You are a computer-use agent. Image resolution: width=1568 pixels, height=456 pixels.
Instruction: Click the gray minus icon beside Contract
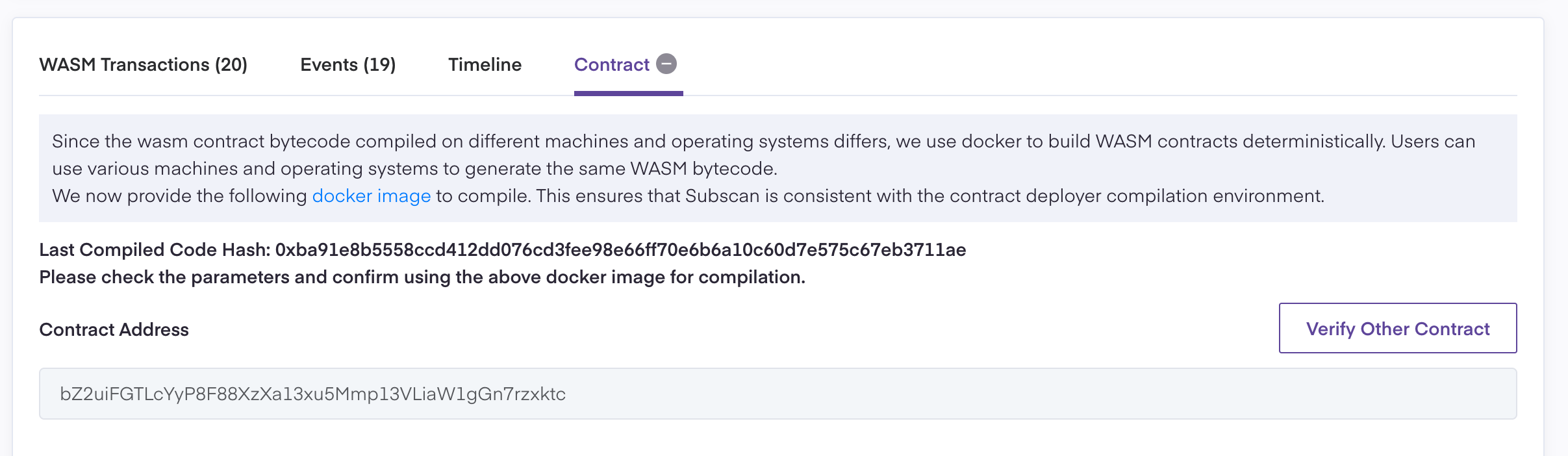666,64
